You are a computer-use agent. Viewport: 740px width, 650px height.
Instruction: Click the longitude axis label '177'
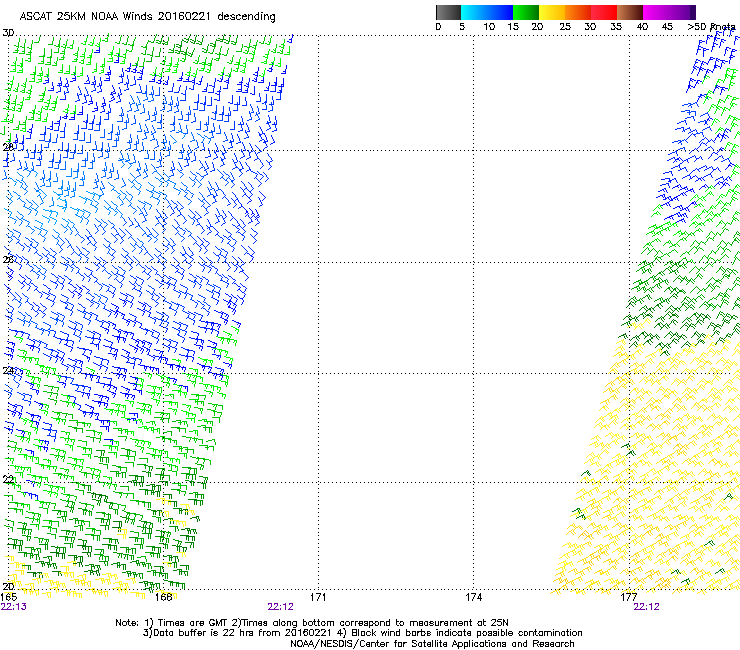tap(629, 598)
